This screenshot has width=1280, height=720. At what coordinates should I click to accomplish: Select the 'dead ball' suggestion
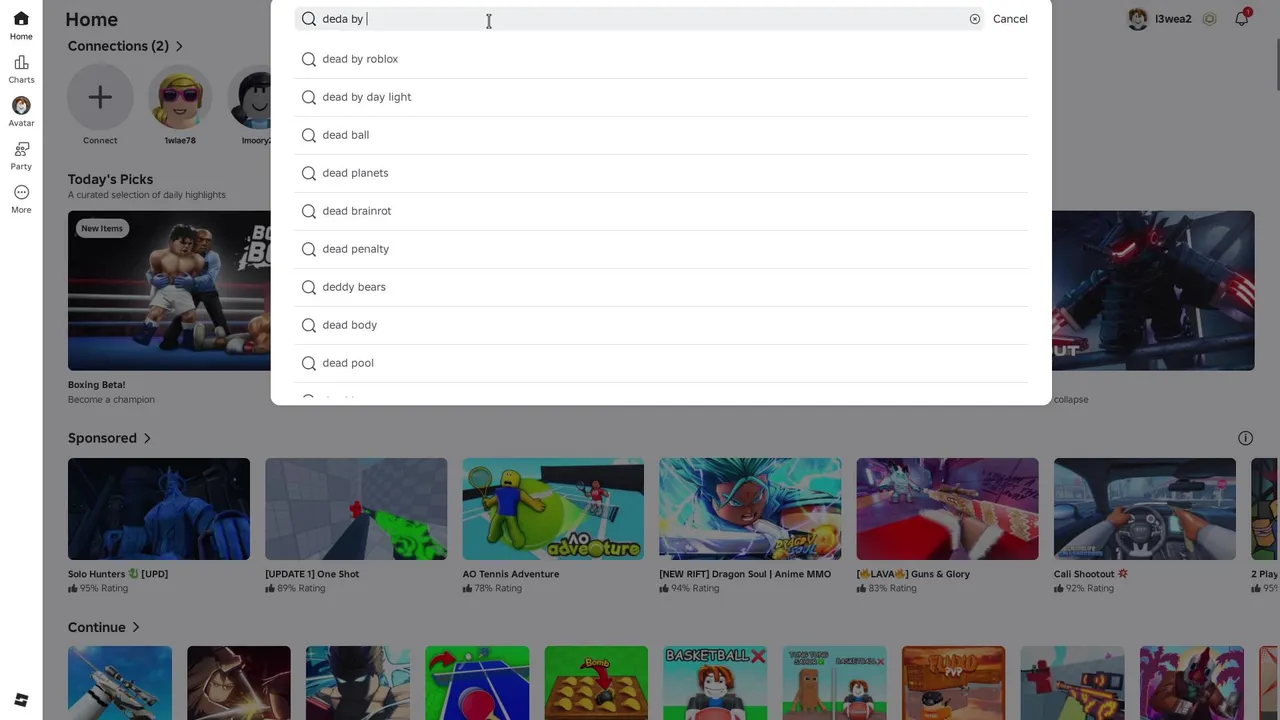pos(661,135)
